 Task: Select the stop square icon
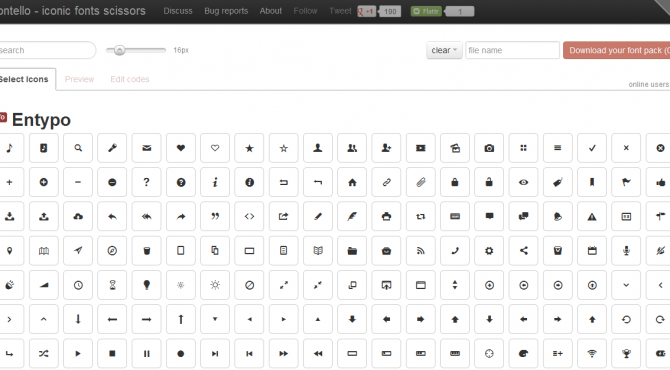coord(112,353)
